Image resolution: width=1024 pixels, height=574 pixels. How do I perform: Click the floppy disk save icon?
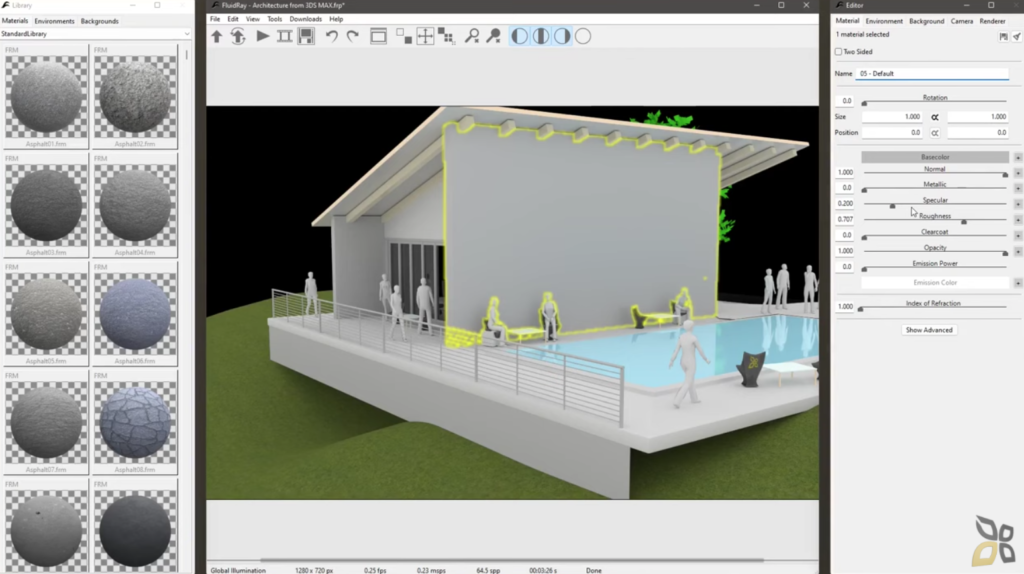(306, 36)
